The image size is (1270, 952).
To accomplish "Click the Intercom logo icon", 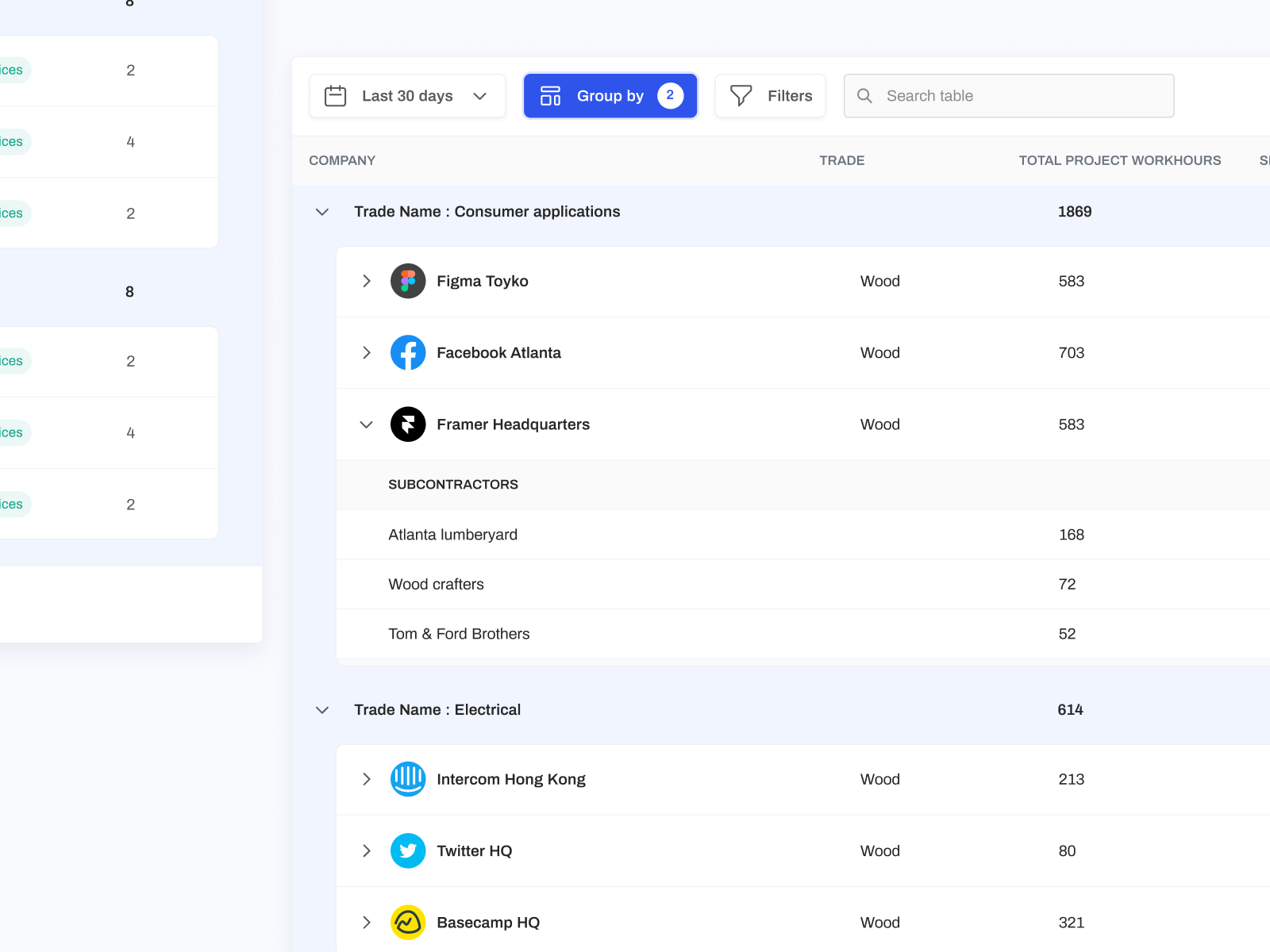I will (408, 779).
